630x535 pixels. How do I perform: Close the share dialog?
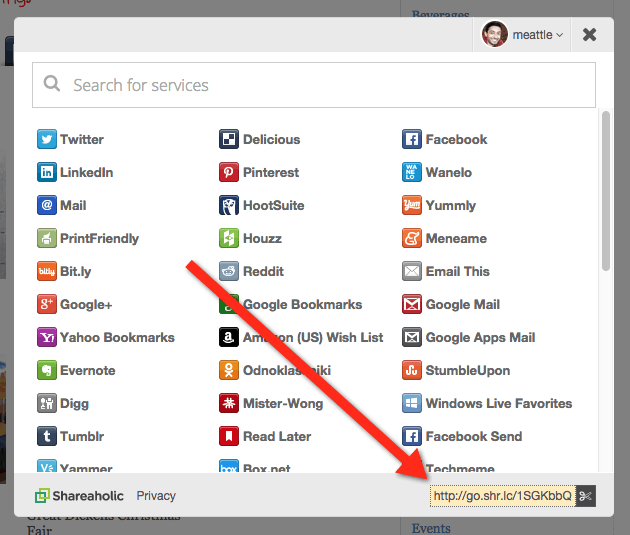coord(589,35)
